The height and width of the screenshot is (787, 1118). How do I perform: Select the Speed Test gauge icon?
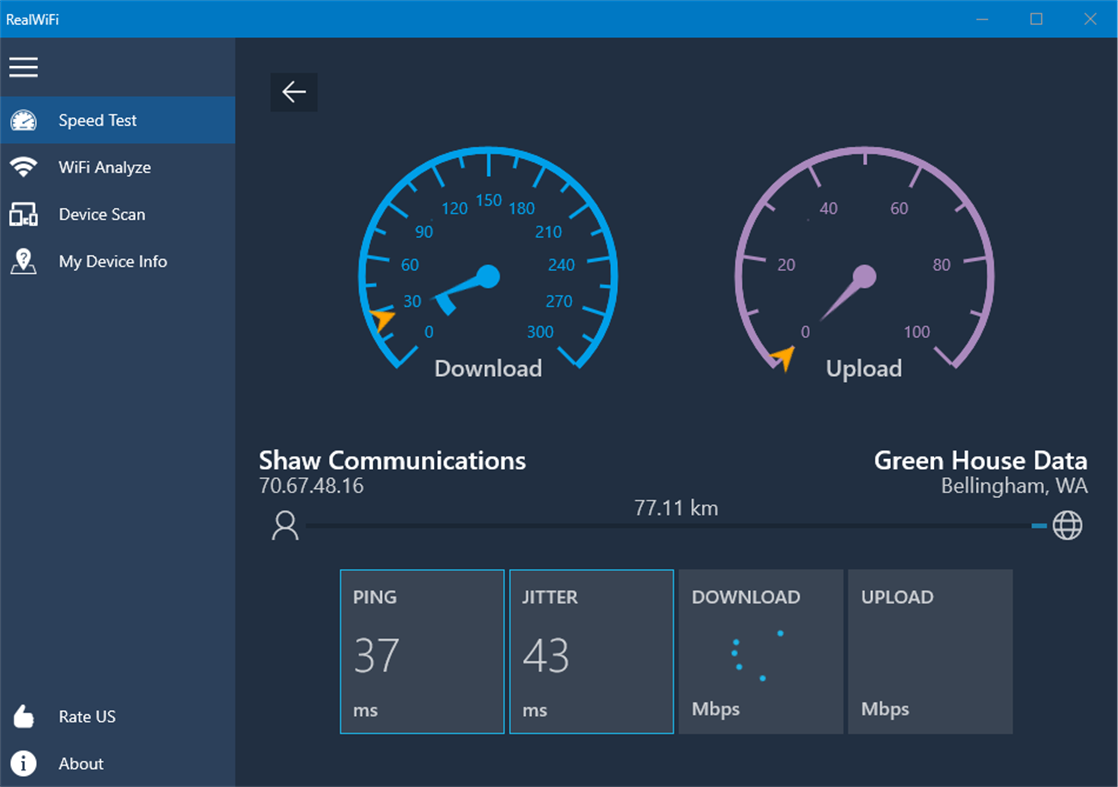(x=24, y=119)
